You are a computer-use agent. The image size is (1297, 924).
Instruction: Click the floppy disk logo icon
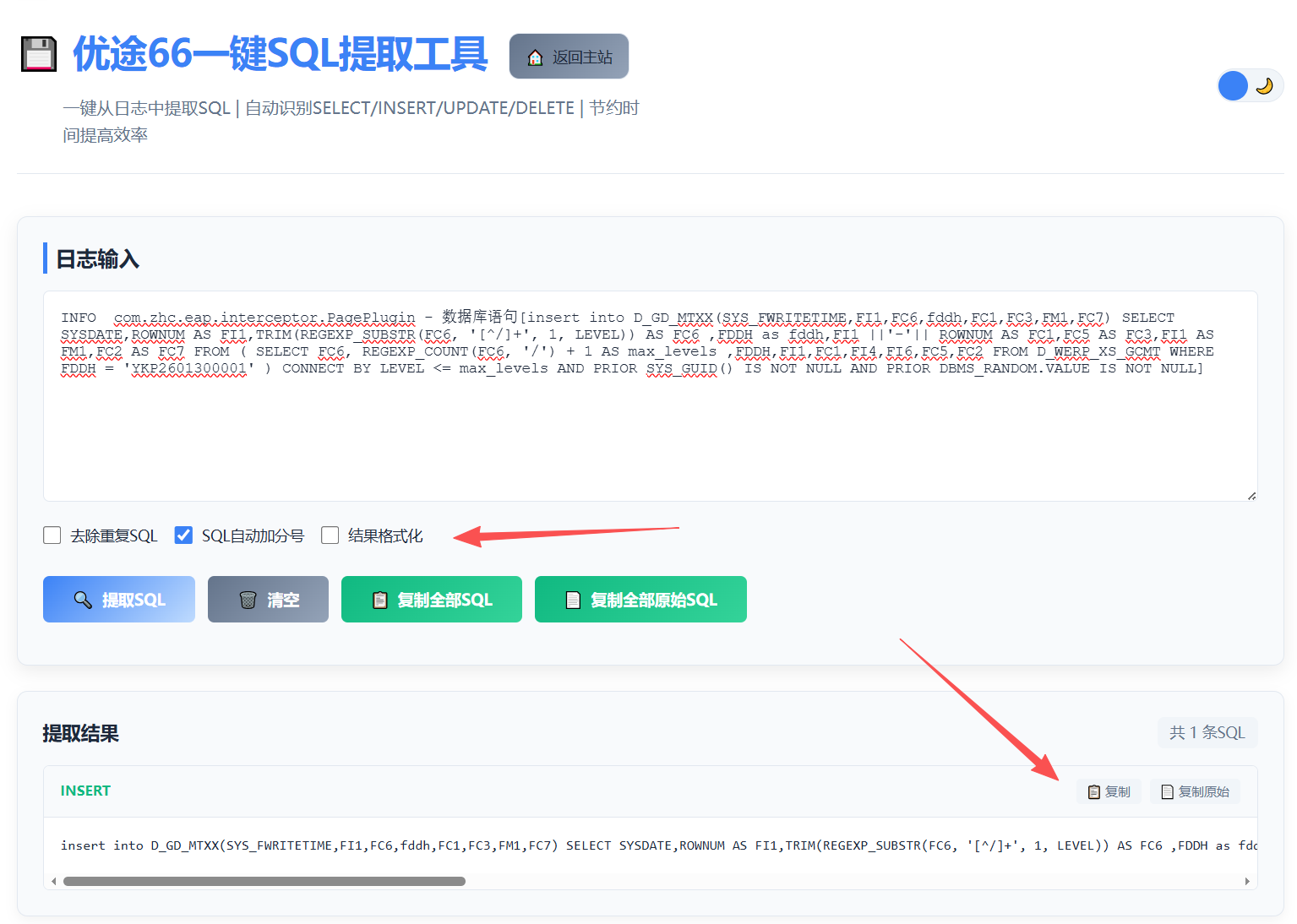[39, 54]
